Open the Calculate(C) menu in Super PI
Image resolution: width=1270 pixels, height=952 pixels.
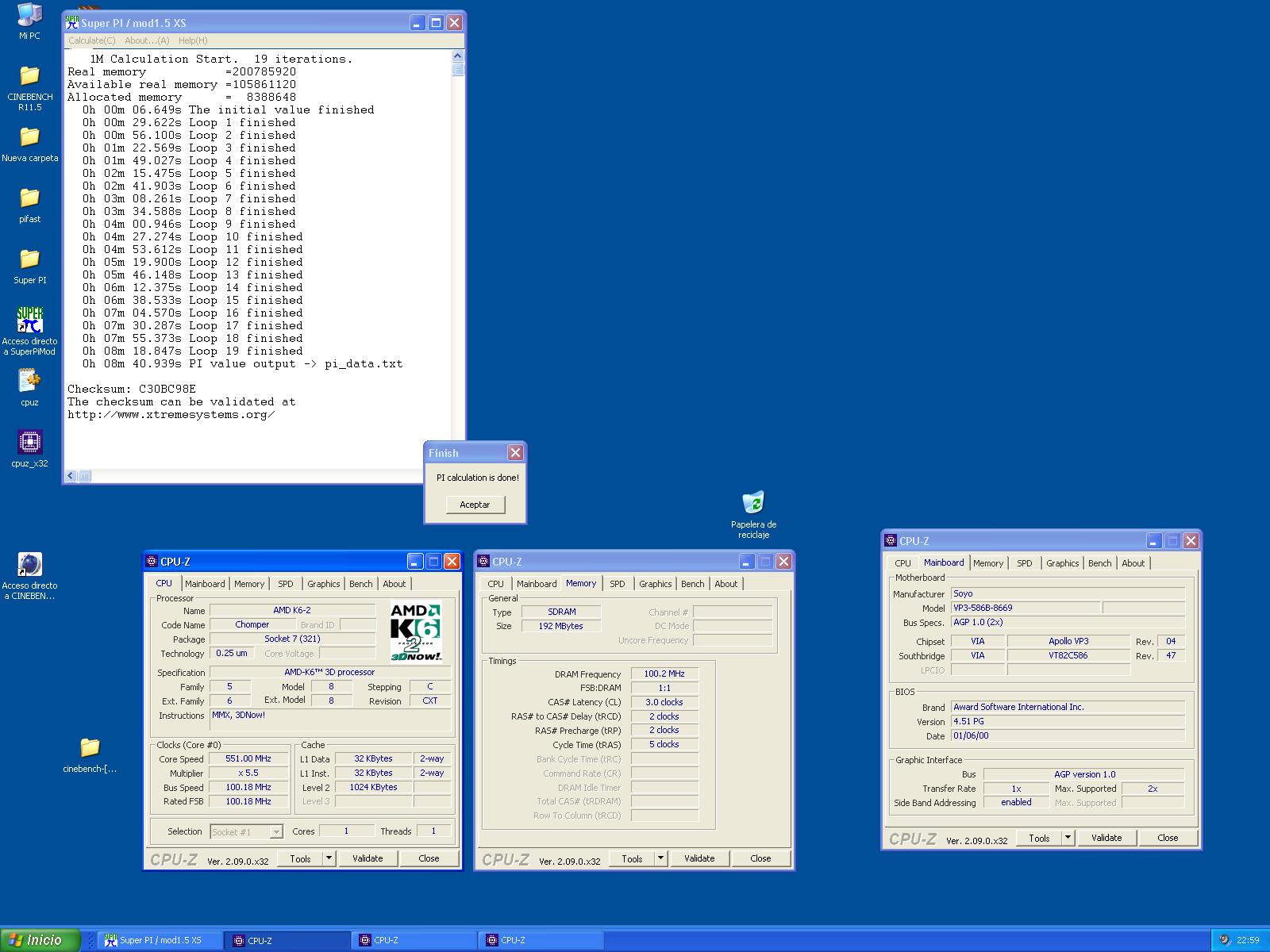[91, 40]
